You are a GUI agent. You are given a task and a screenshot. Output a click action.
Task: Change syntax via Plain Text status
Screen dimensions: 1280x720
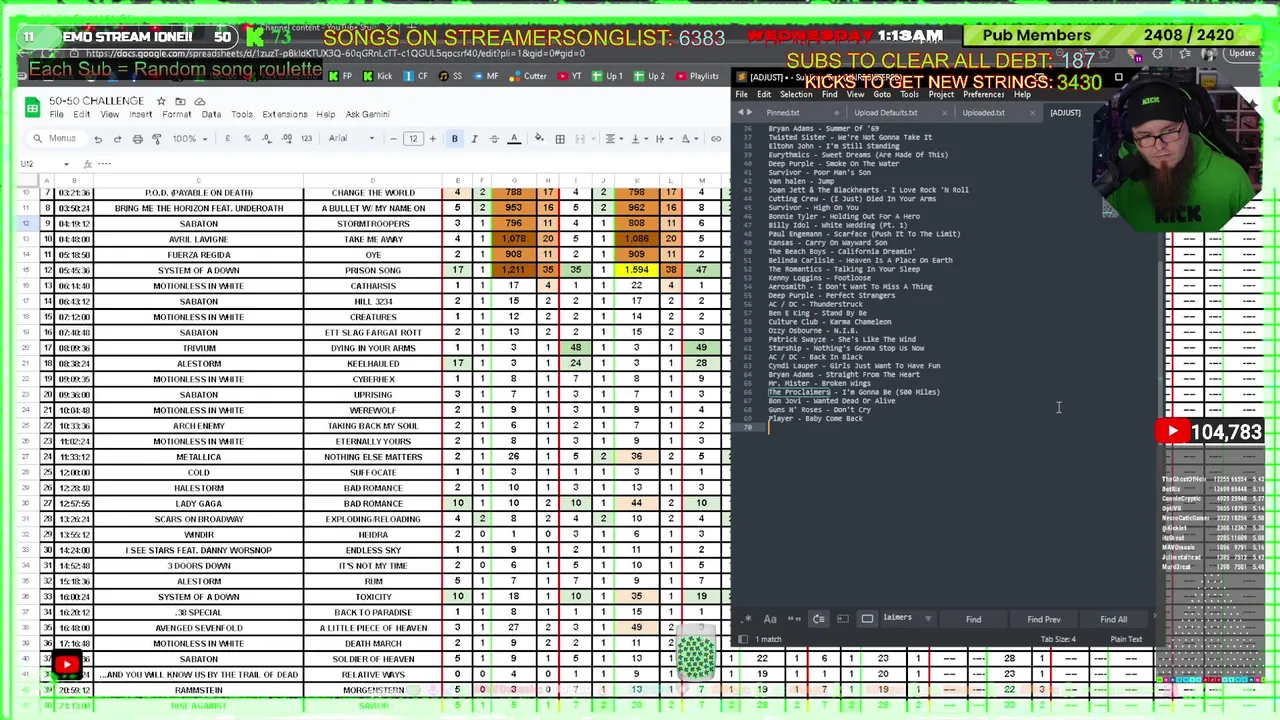tap(1126, 639)
